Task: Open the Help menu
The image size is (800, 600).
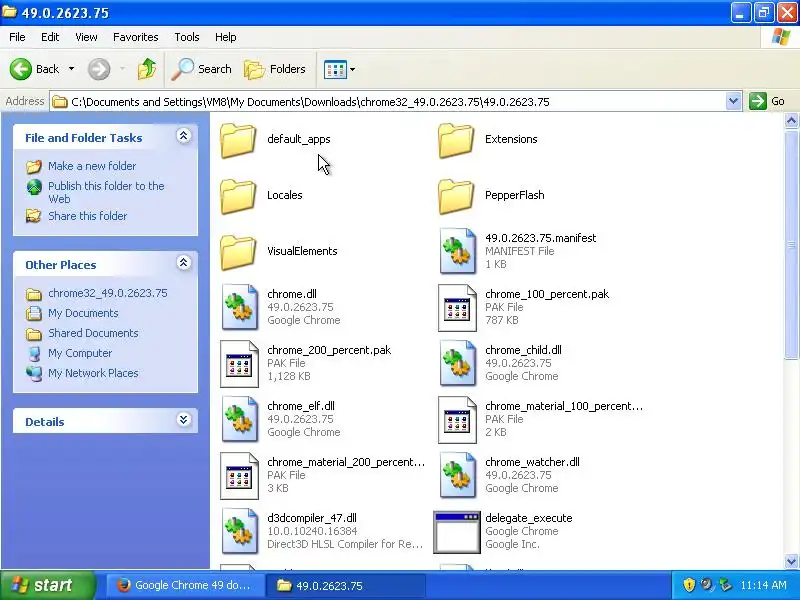Action: [226, 37]
